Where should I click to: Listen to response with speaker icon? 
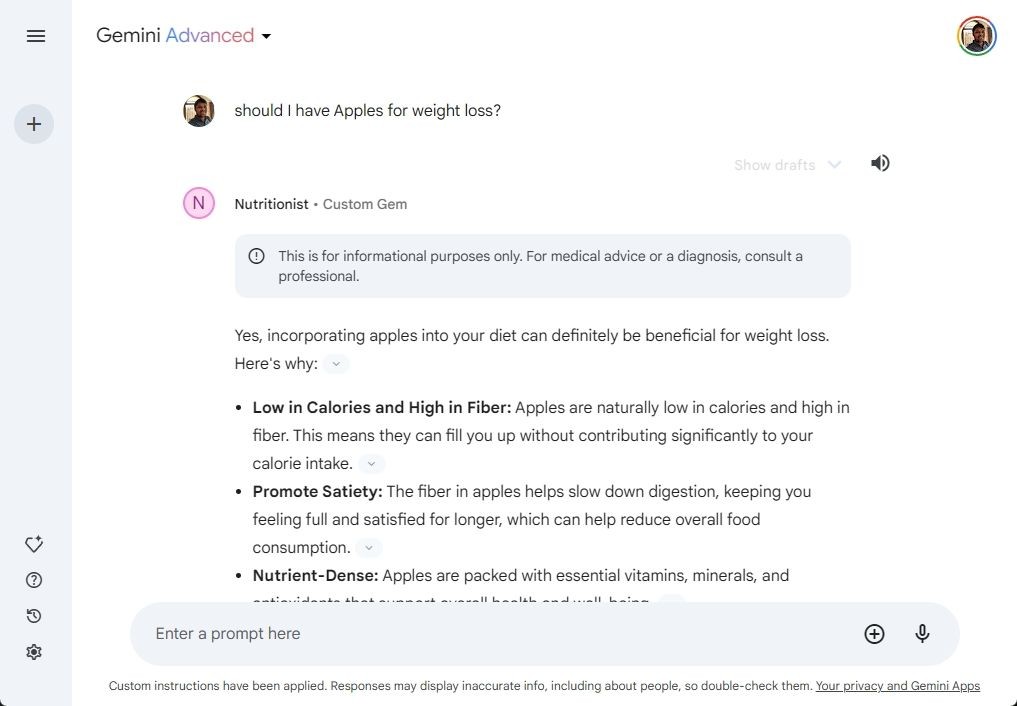click(879, 163)
